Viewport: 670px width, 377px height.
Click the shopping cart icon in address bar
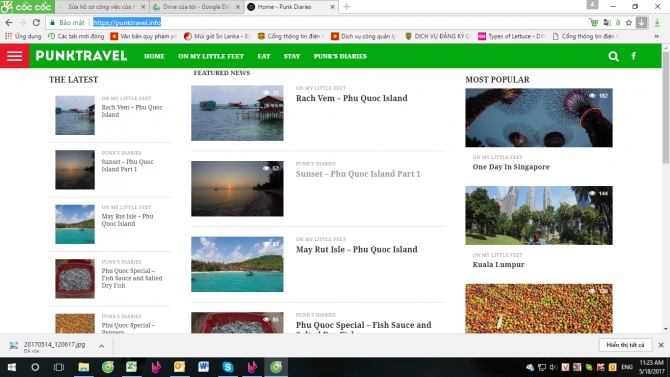pyautogui.click(x=594, y=23)
